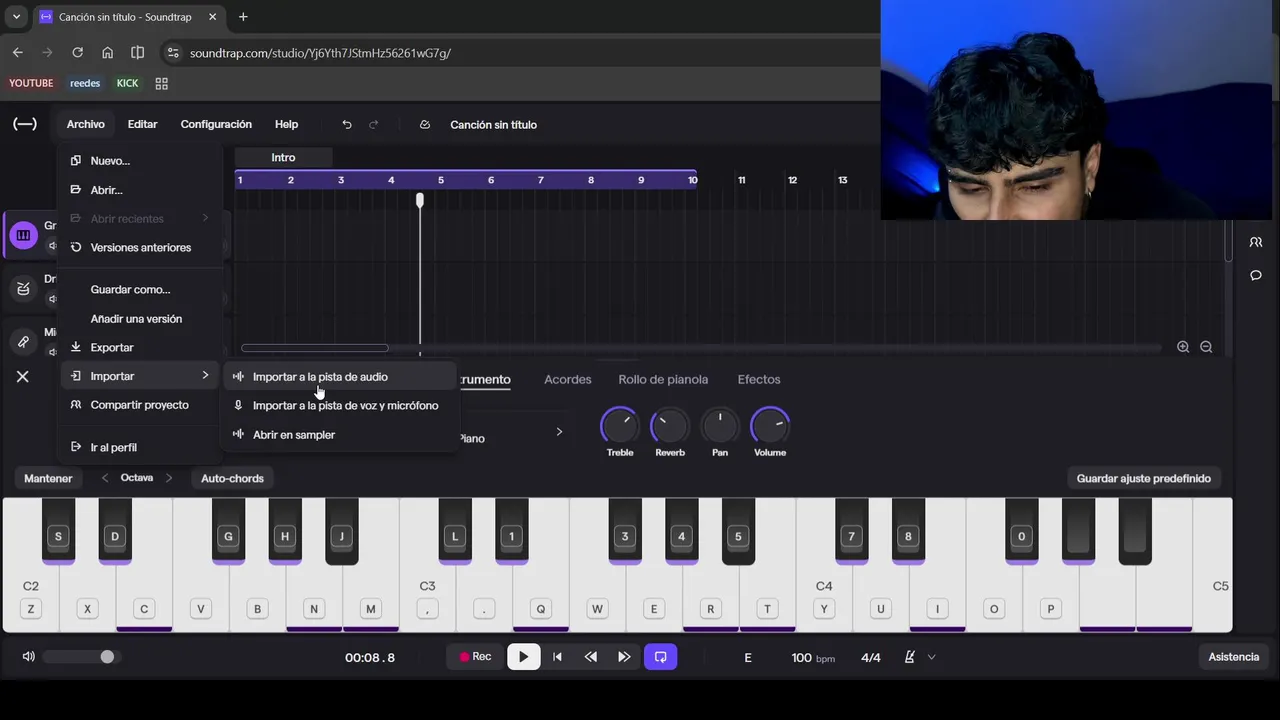Select Guardar como
1280x720 pixels.
click(x=140, y=290)
